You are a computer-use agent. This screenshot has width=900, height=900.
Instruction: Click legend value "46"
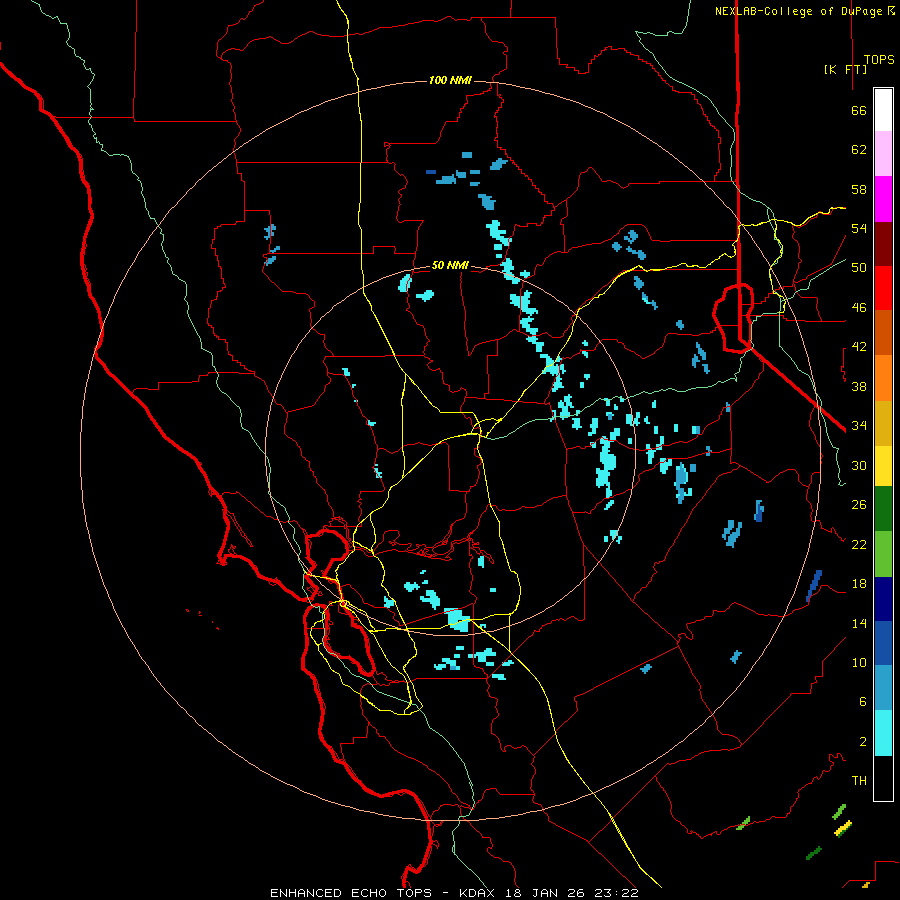pos(859,308)
